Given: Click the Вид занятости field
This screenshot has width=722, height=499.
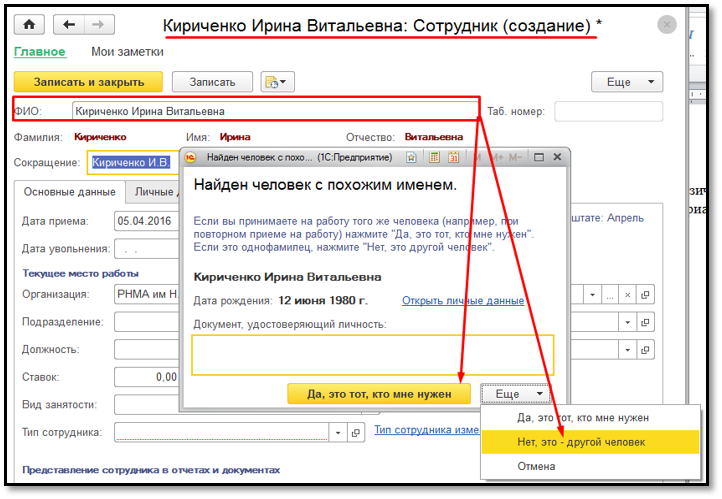Looking at the screenshot, I should [146, 405].
